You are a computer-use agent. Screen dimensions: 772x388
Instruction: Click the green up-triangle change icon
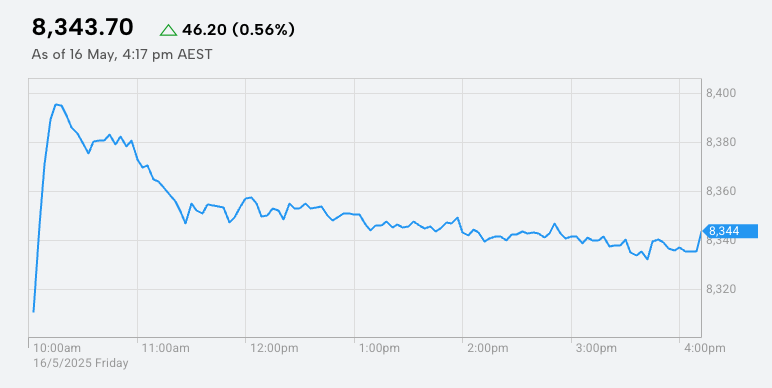[168, 30]
